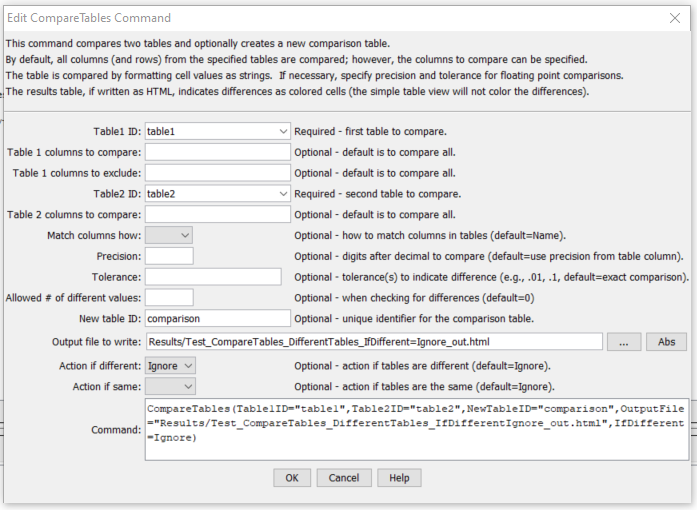This screenshot has height=510, width=697.
Task: Confirm the dialog with OK
Action: [x=292, y=478]
